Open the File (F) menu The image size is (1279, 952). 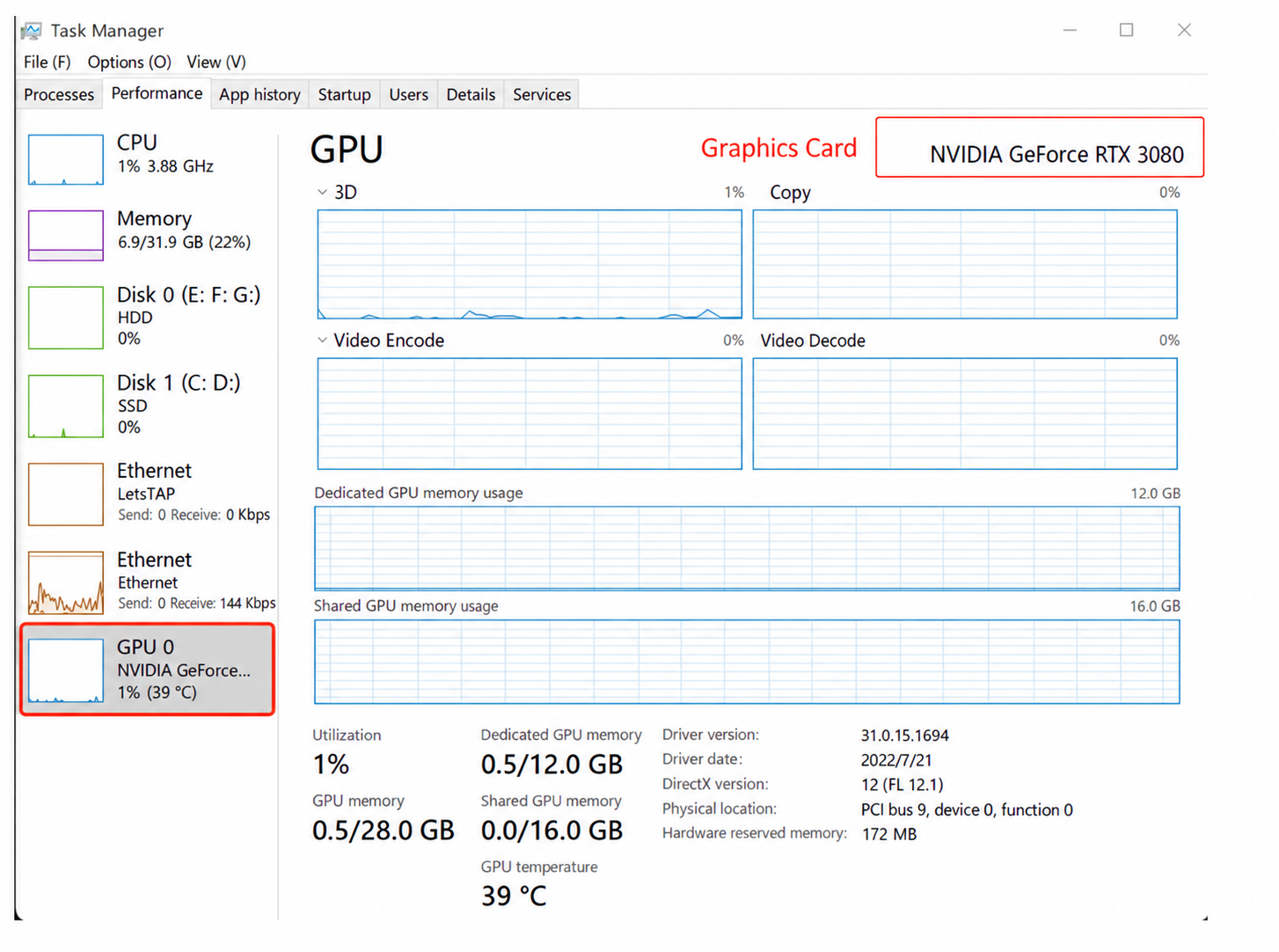(48, 62)
